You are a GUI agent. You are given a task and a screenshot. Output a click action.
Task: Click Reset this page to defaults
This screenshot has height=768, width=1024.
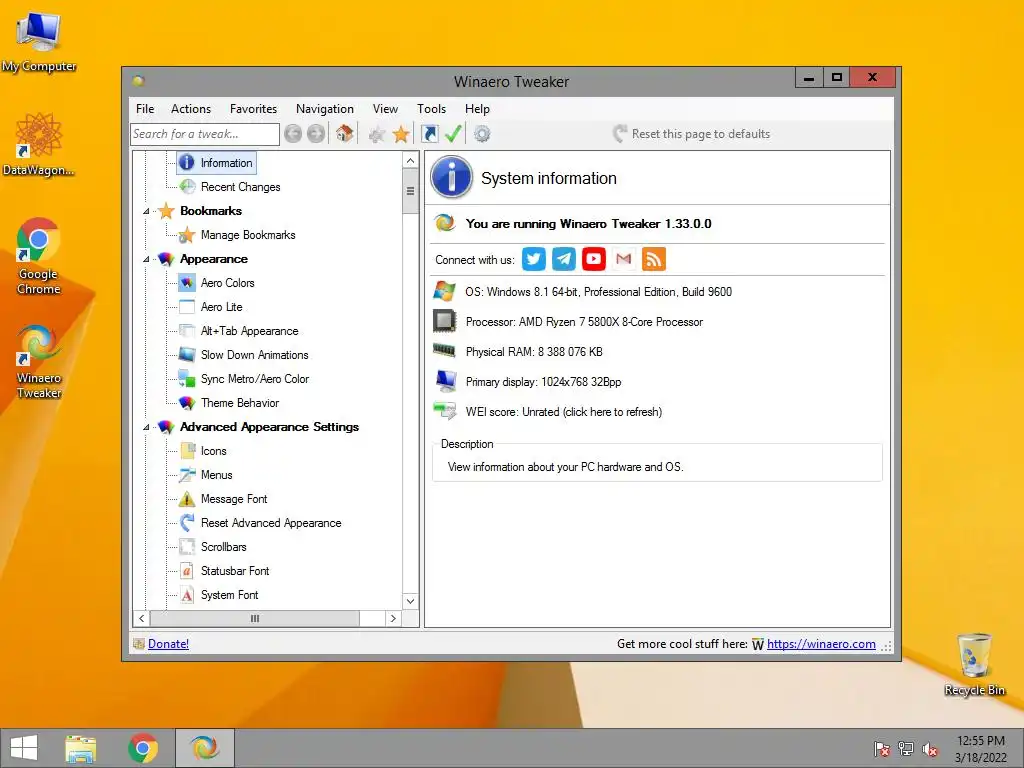pos(692,134)
